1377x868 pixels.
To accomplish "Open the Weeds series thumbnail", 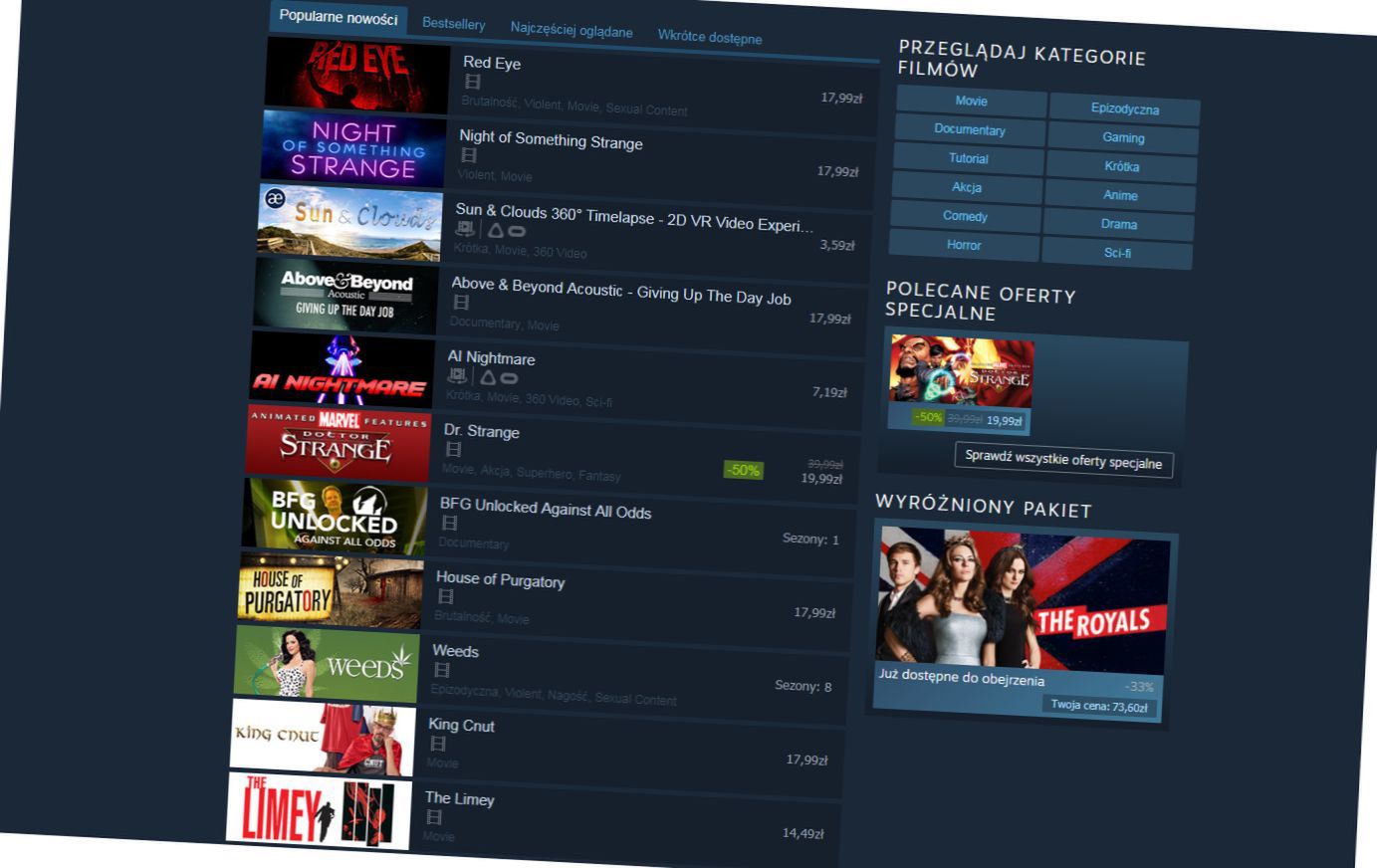I will pos(327,663).
